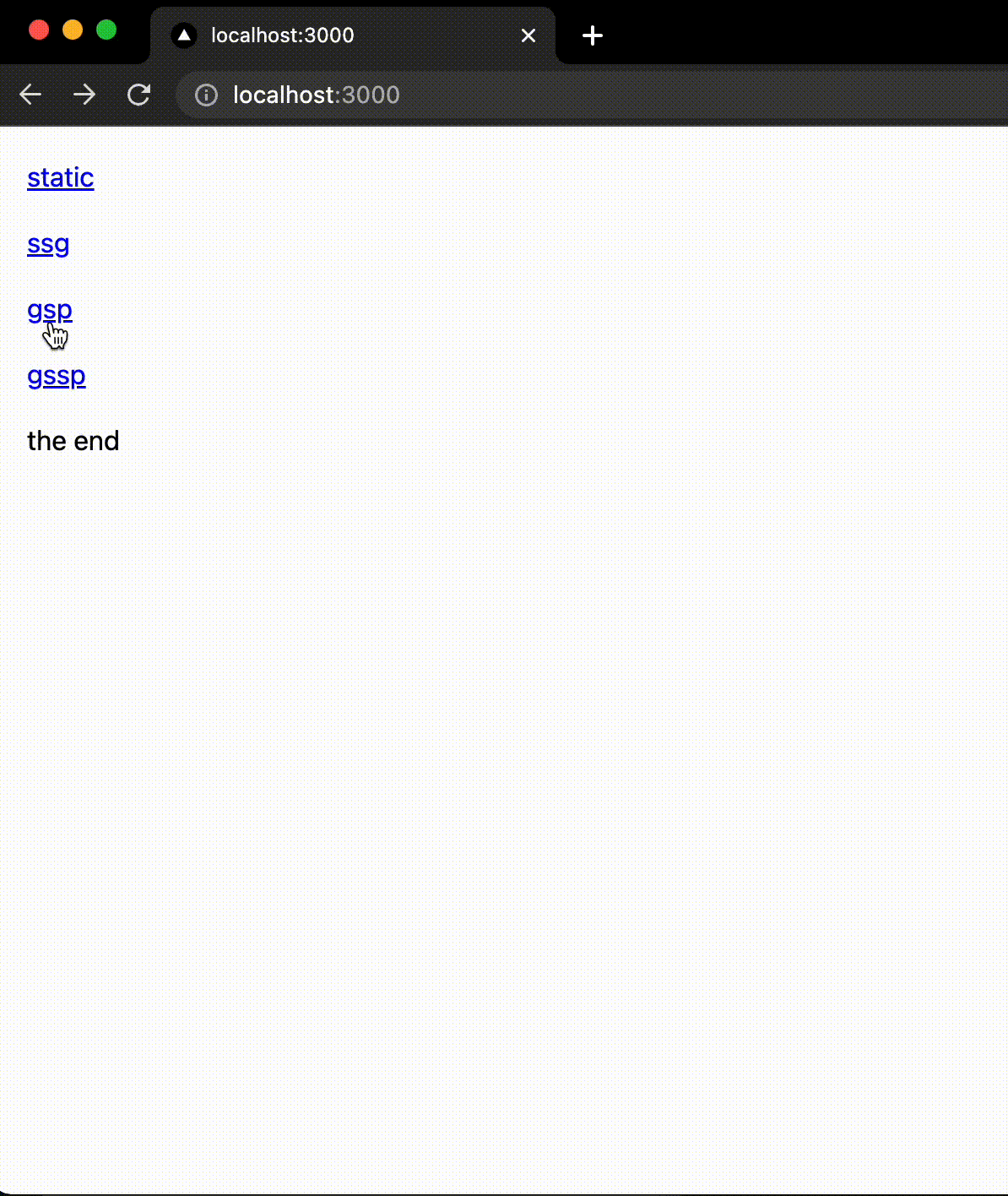Go back with the left arrow button
The height and width of the screenshot is (1196, 1008).
(x=30, y=95)
